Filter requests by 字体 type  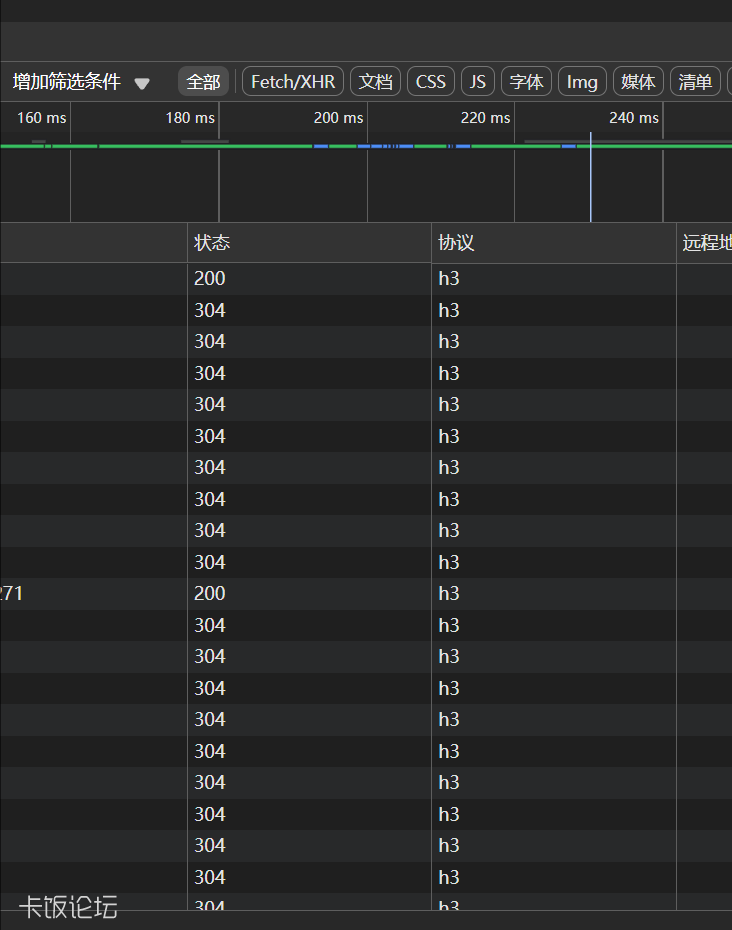(526, 82)
